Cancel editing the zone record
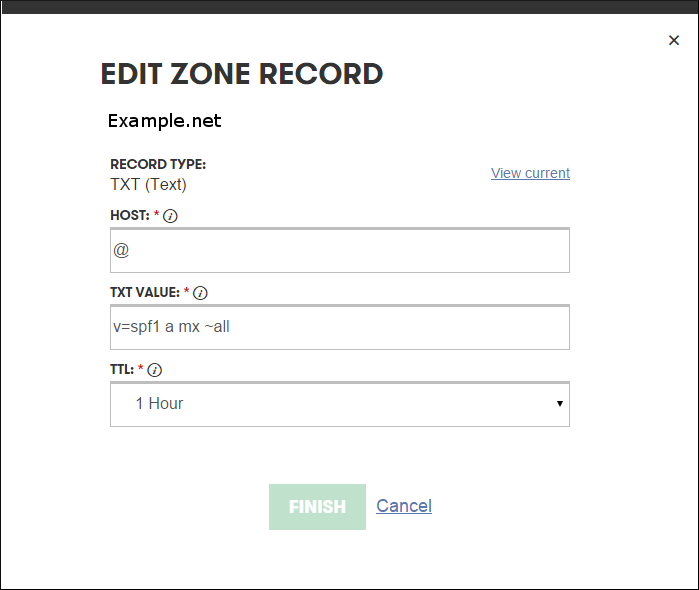 pyautogui.click(x=404, y=506)
